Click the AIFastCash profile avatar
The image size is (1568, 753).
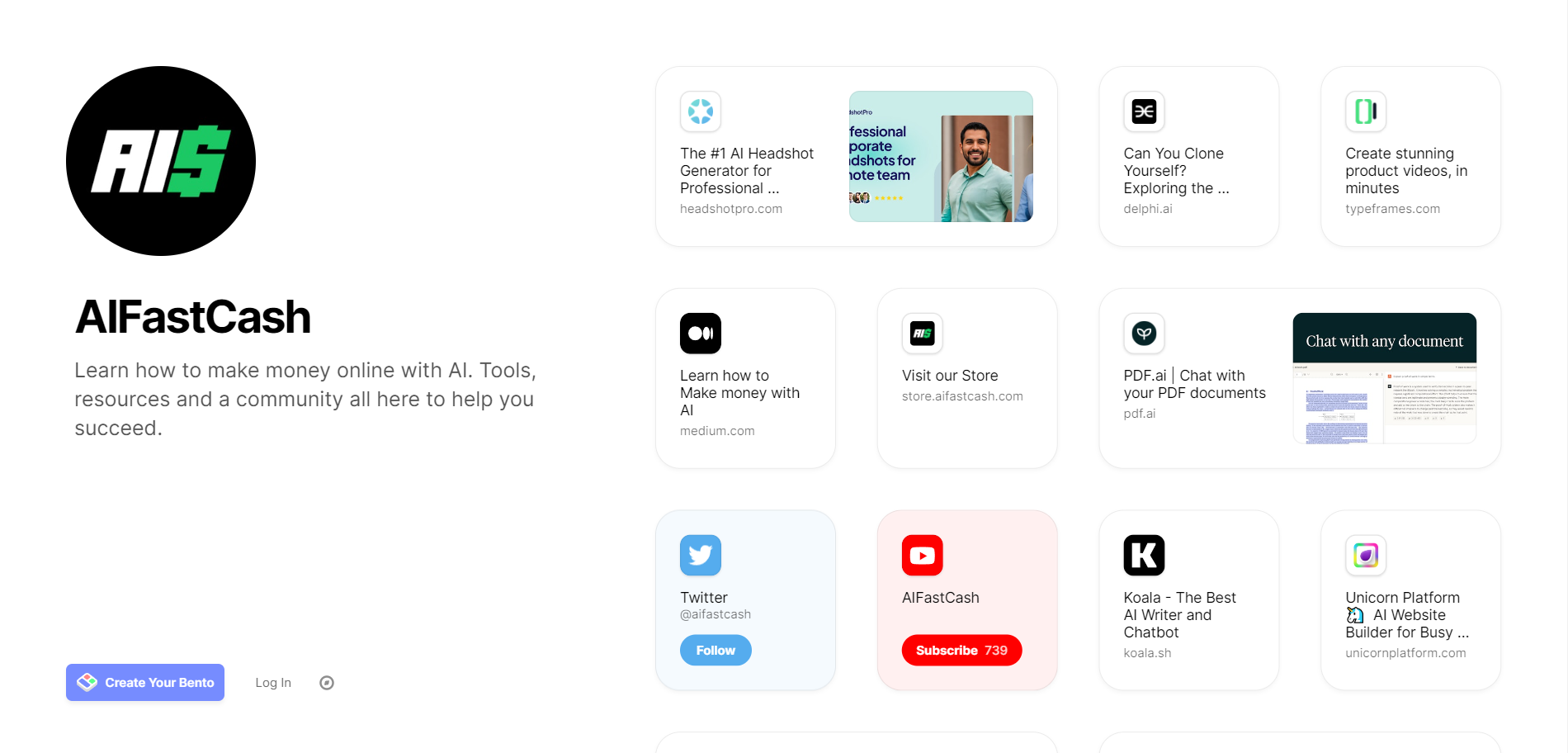click(161, 161)
